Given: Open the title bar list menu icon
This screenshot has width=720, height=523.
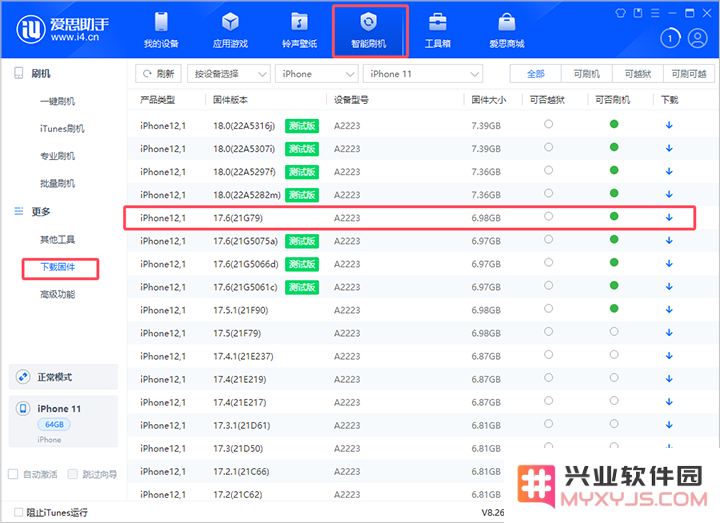Looking at the screenshot, I should (x=655, y=13).
